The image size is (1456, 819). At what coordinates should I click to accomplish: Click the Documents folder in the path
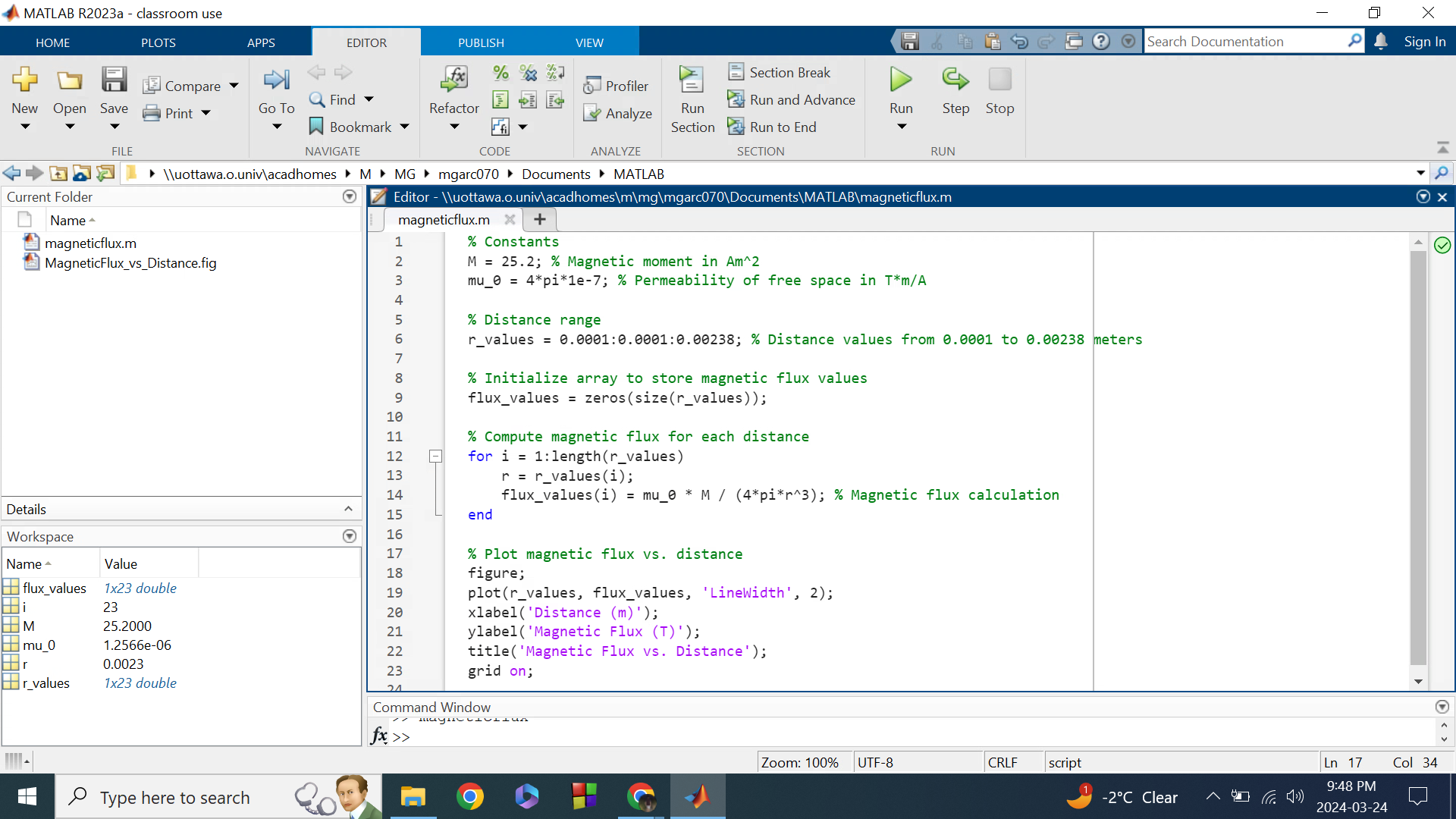click(x=556, y=174)
